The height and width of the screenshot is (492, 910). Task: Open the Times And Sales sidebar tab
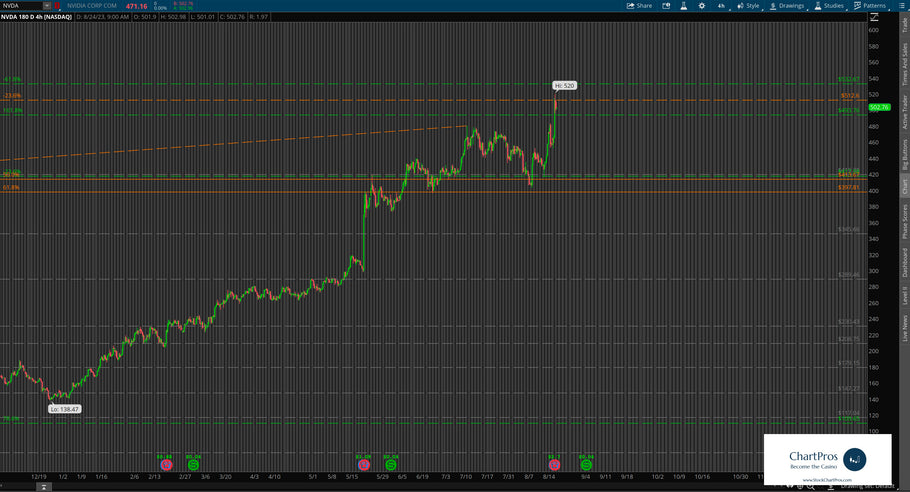(905, 64)
